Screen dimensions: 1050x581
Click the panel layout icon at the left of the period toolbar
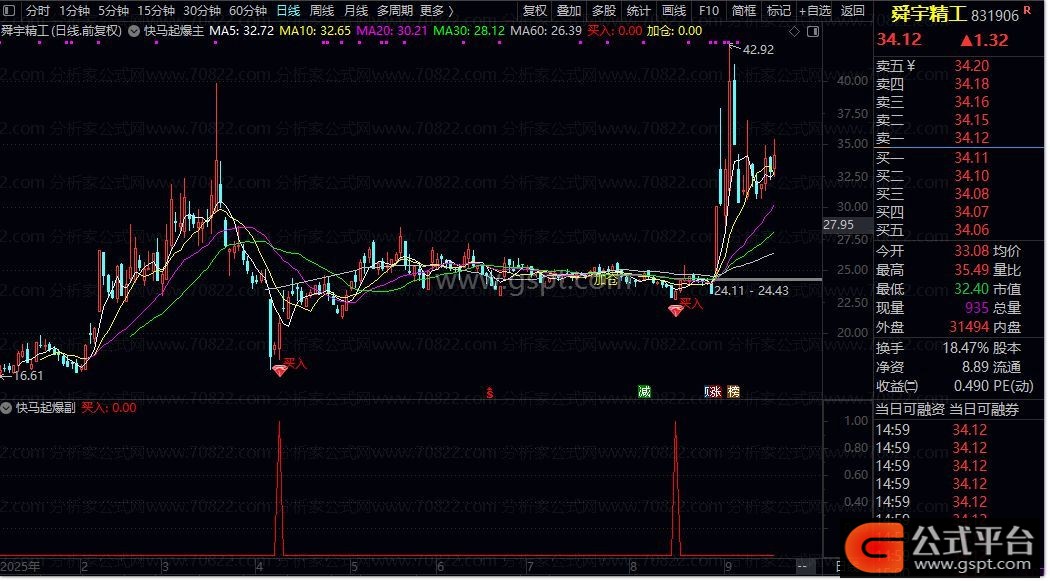coord(11,11)
